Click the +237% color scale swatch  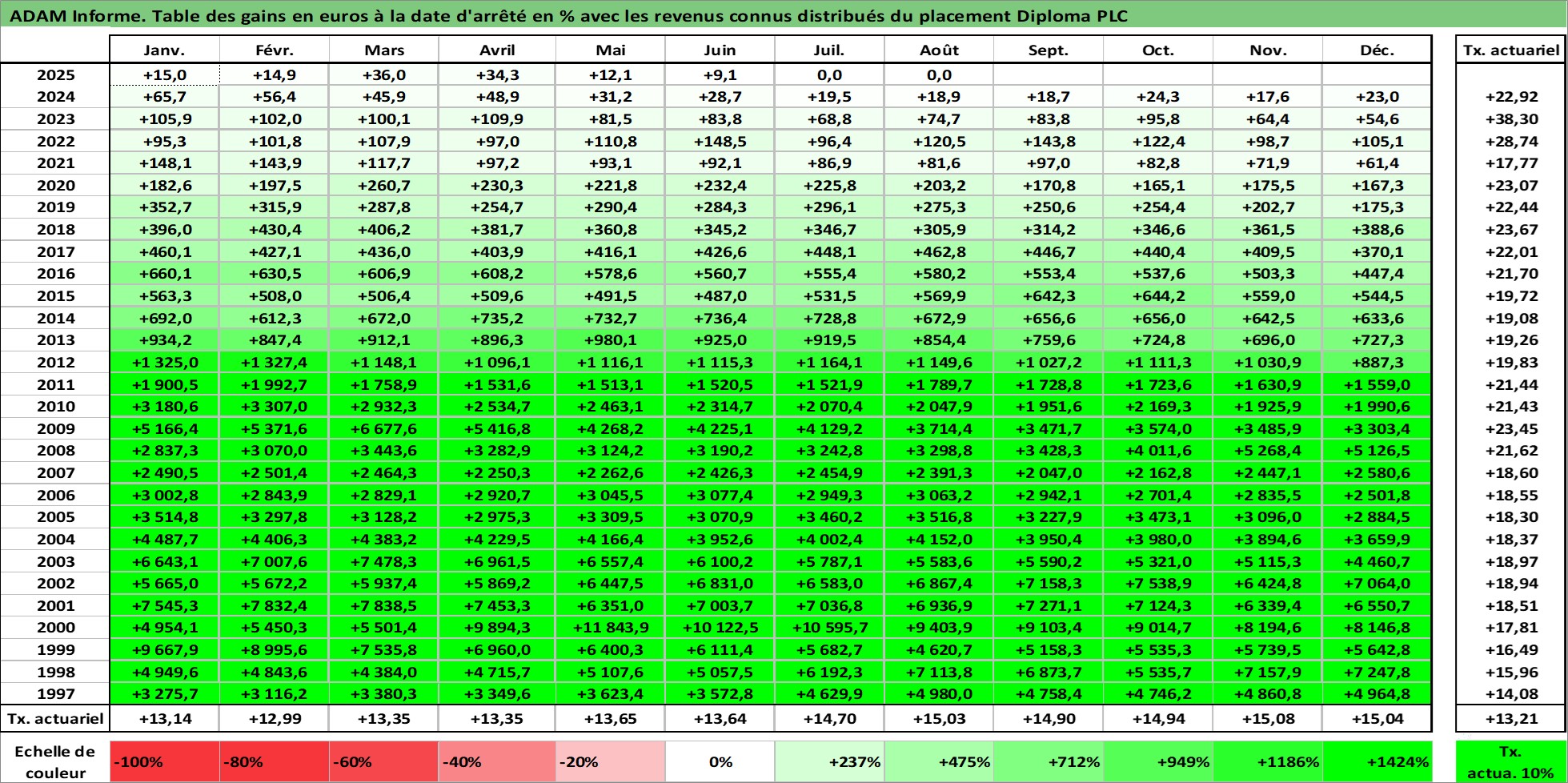click(x=829, y=762)
